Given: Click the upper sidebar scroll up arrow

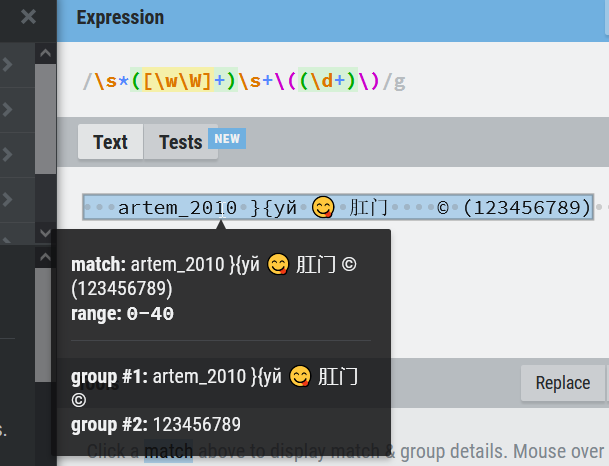Looking at the screenshot, I should (x=45, y=53).
